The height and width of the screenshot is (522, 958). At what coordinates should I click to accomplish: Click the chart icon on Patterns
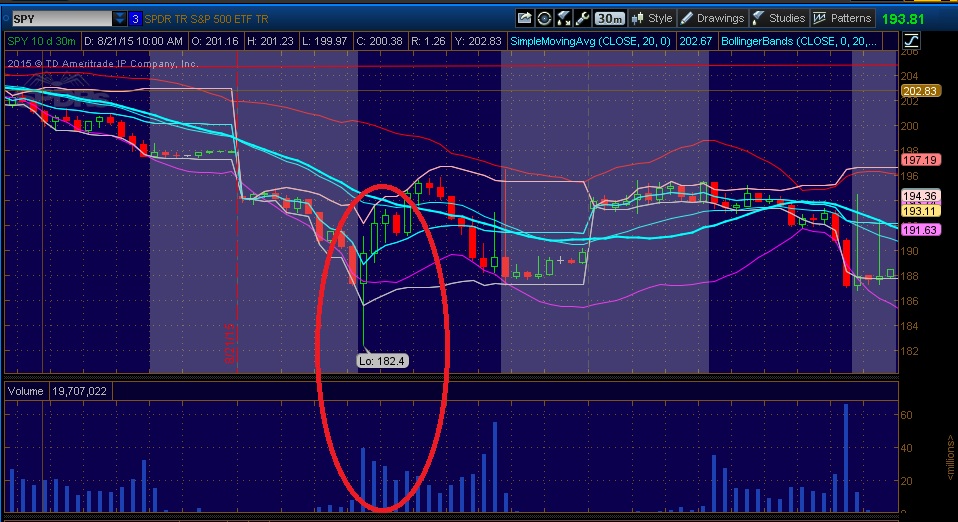click(820, 18)
